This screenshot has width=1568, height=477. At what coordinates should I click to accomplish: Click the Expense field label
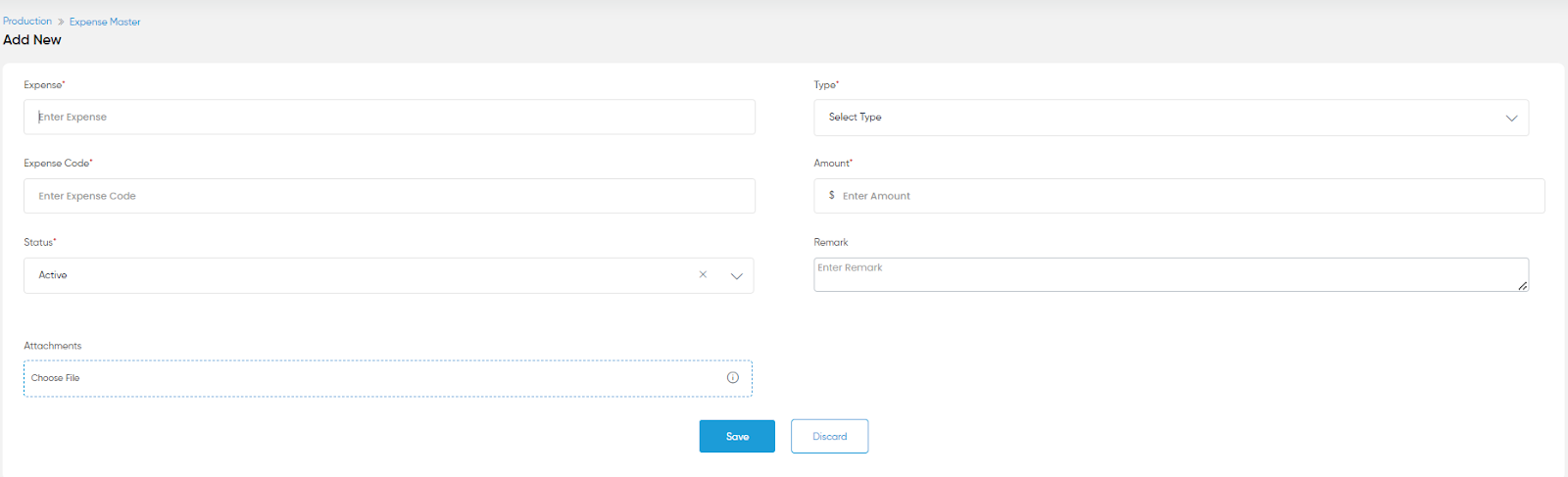click(x=44, y=85)
